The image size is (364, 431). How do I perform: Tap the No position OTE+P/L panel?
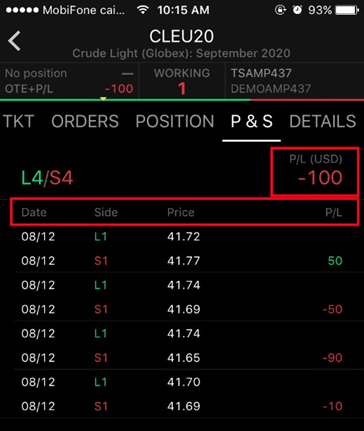point(69,81)
